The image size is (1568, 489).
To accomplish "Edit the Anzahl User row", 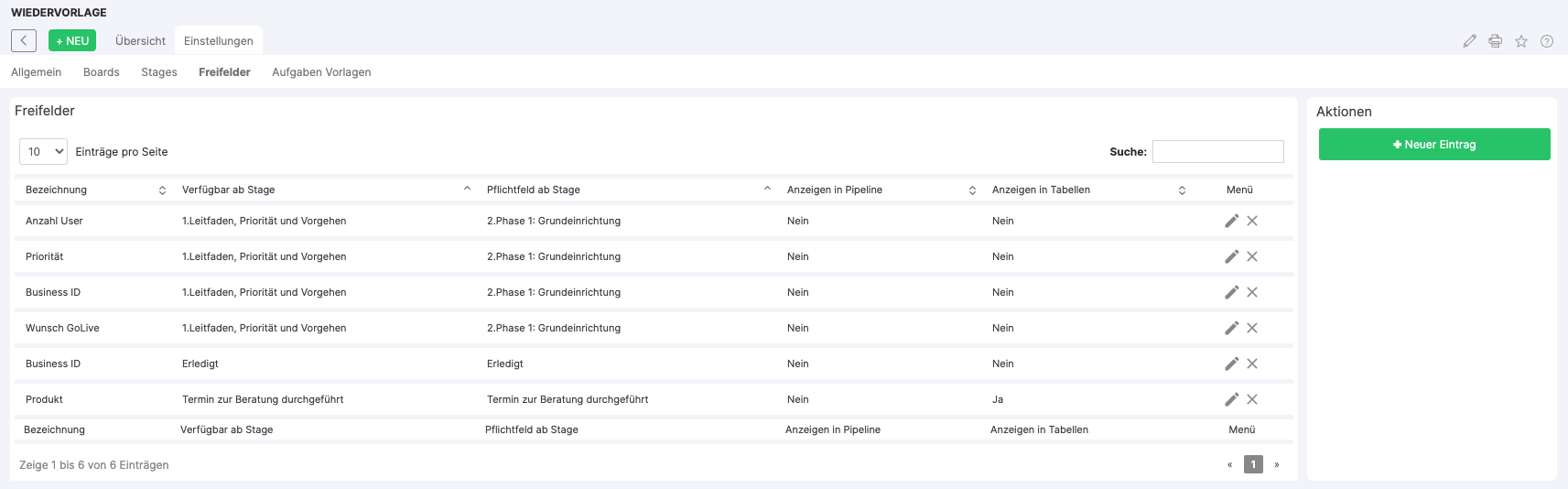I will (1231, 221).
